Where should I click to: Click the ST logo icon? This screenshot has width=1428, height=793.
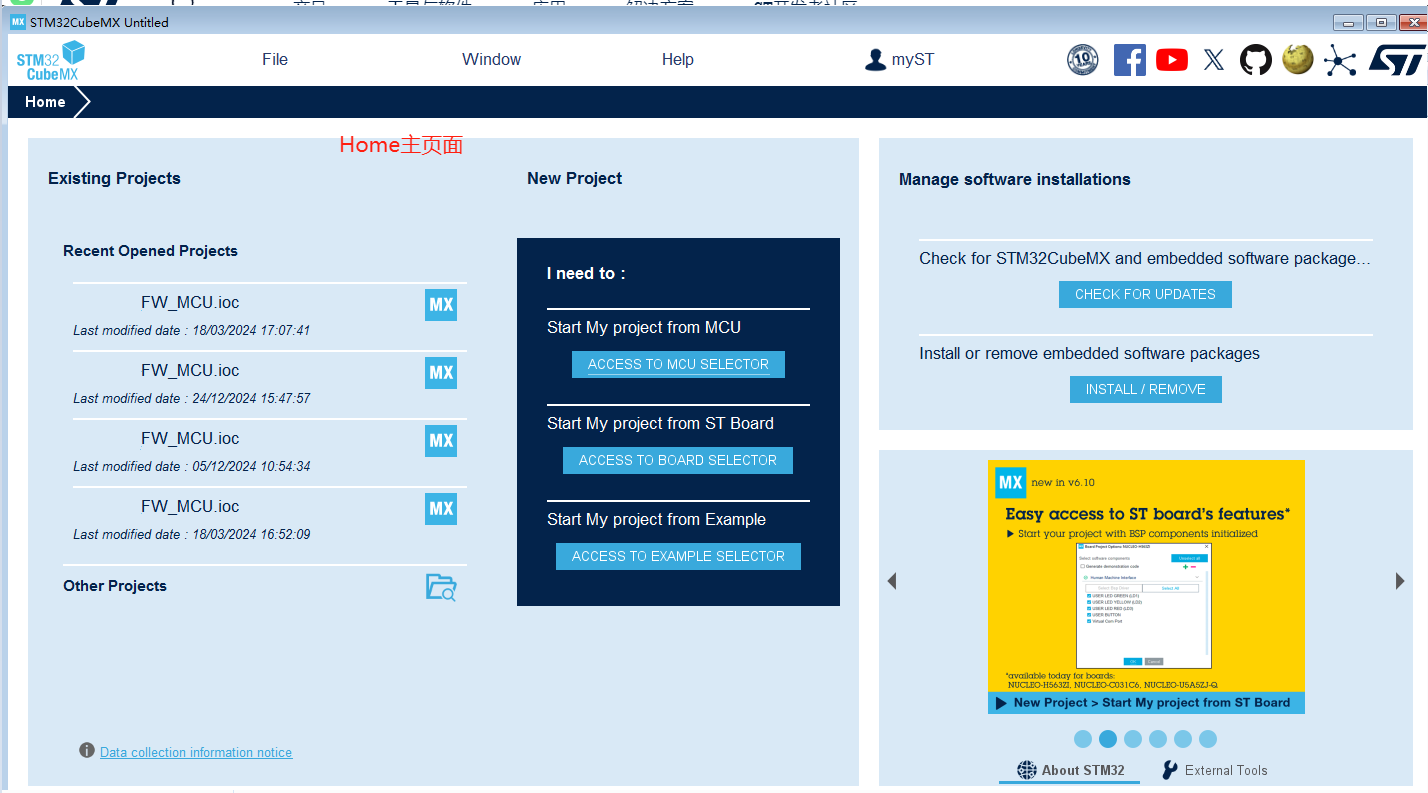(x=1396, y=60)
